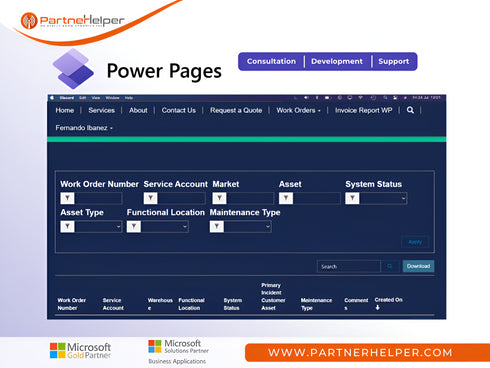
Task: Click the Power Pages logo icon
Action: (x=73, y=69)
